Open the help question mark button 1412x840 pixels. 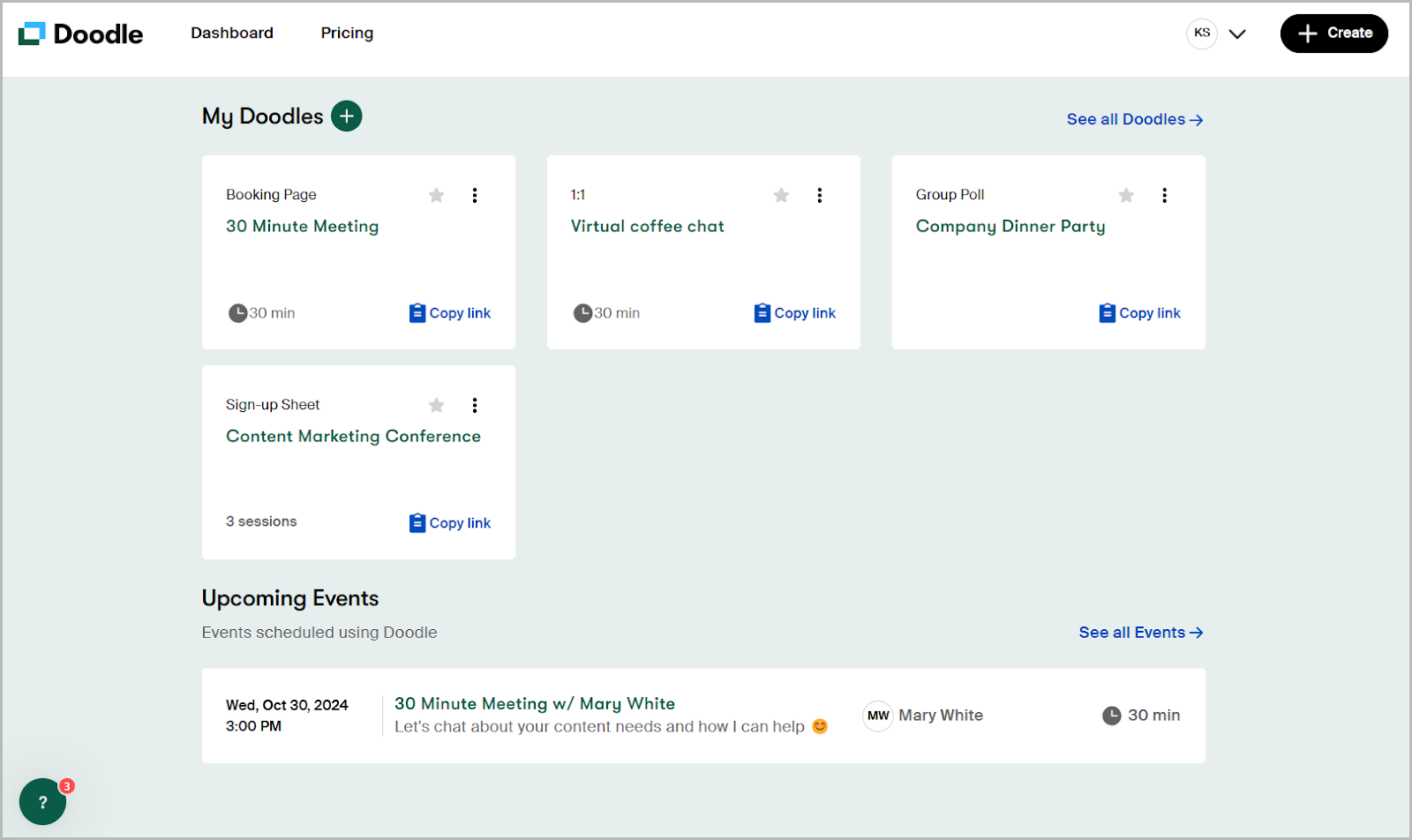(42, 801)
